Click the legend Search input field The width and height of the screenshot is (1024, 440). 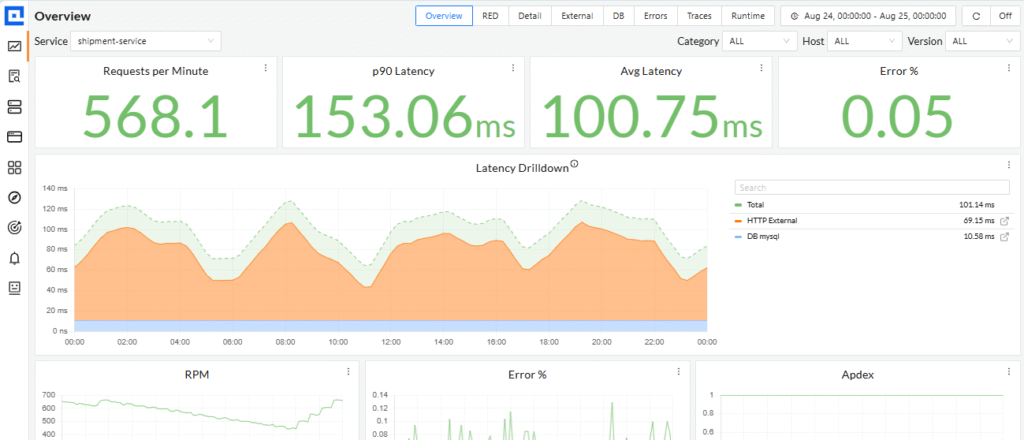(871, 187)
